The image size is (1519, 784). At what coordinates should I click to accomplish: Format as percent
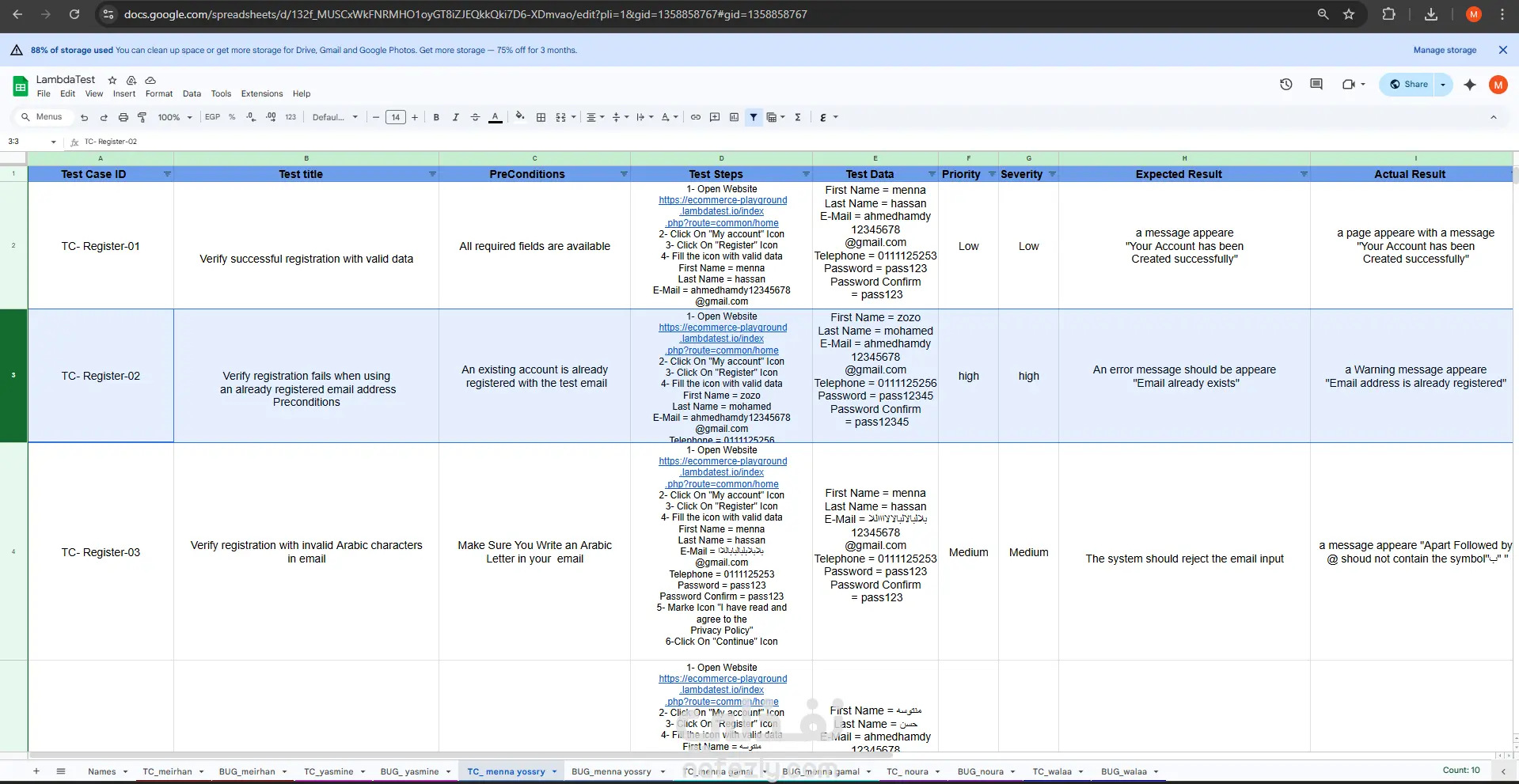[x=232, y=117]
